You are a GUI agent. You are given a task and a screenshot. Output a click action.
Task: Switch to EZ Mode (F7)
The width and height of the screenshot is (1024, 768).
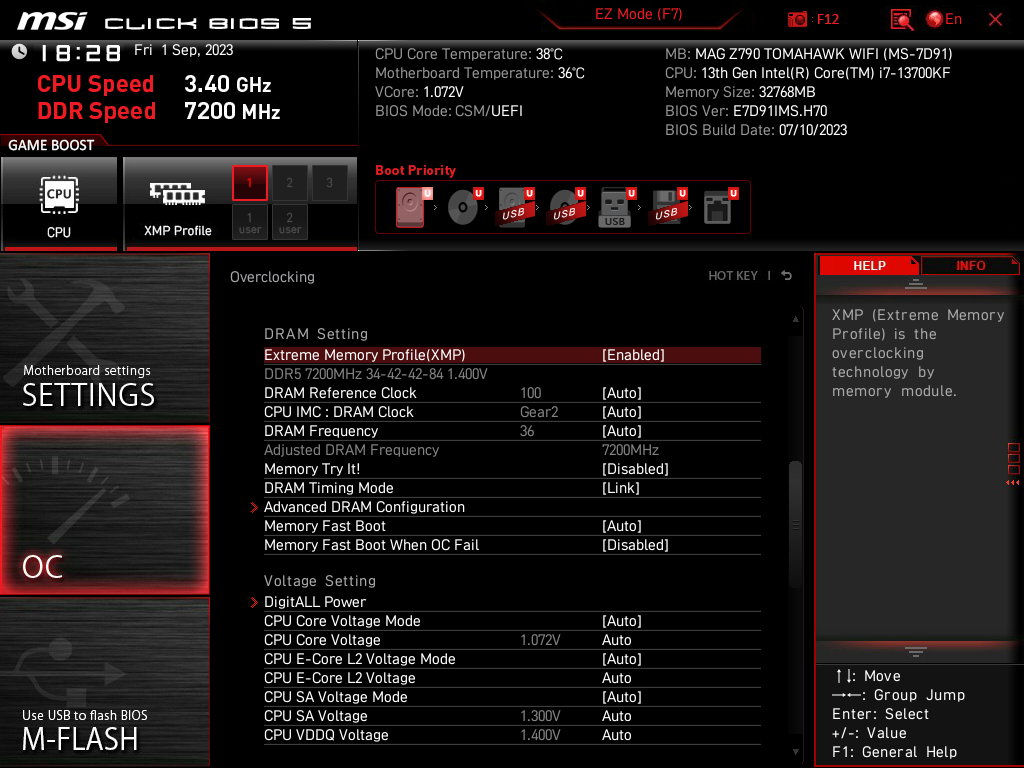coord(638,14)
